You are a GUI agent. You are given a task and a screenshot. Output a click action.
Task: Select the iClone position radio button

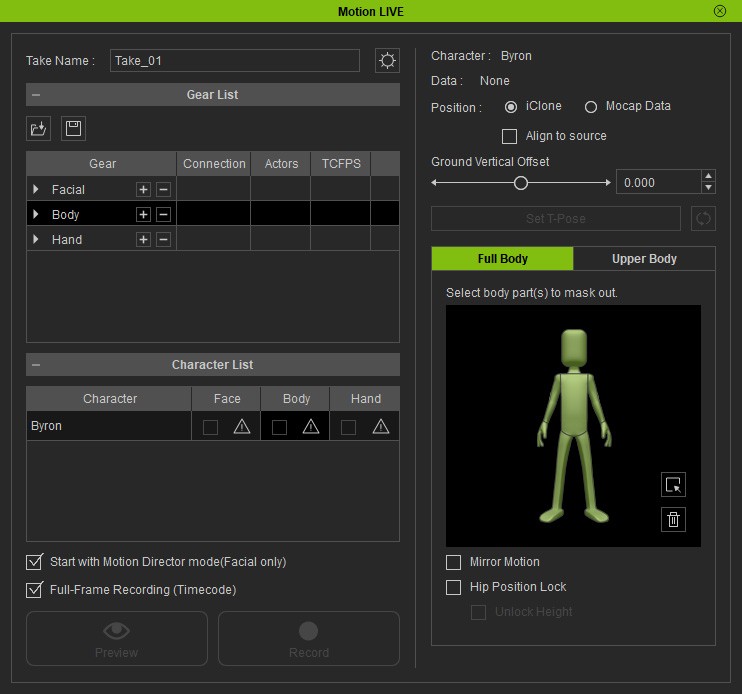tap(511, 107)
